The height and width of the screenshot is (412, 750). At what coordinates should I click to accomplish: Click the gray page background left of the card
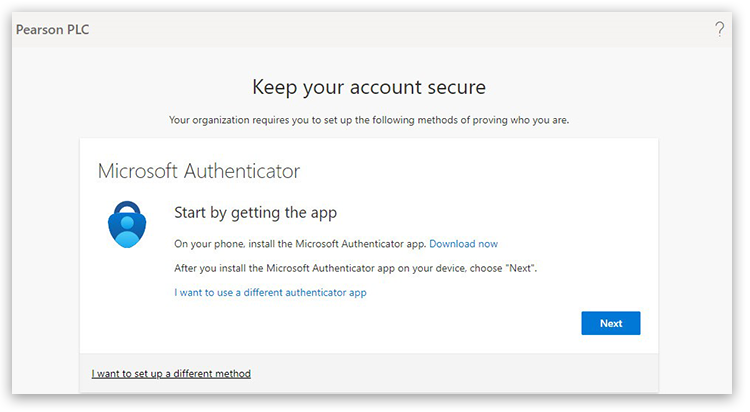45,250
